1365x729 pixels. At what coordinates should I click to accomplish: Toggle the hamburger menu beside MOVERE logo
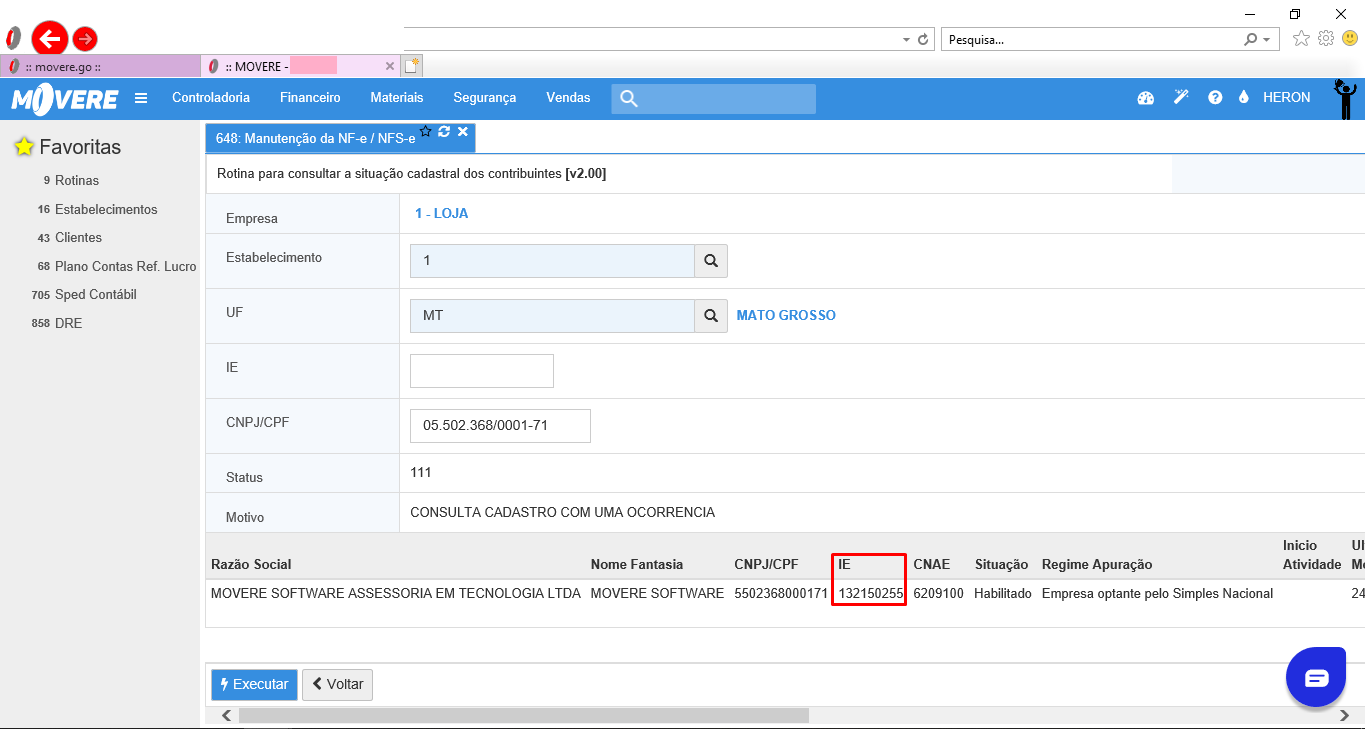point(141,98)
